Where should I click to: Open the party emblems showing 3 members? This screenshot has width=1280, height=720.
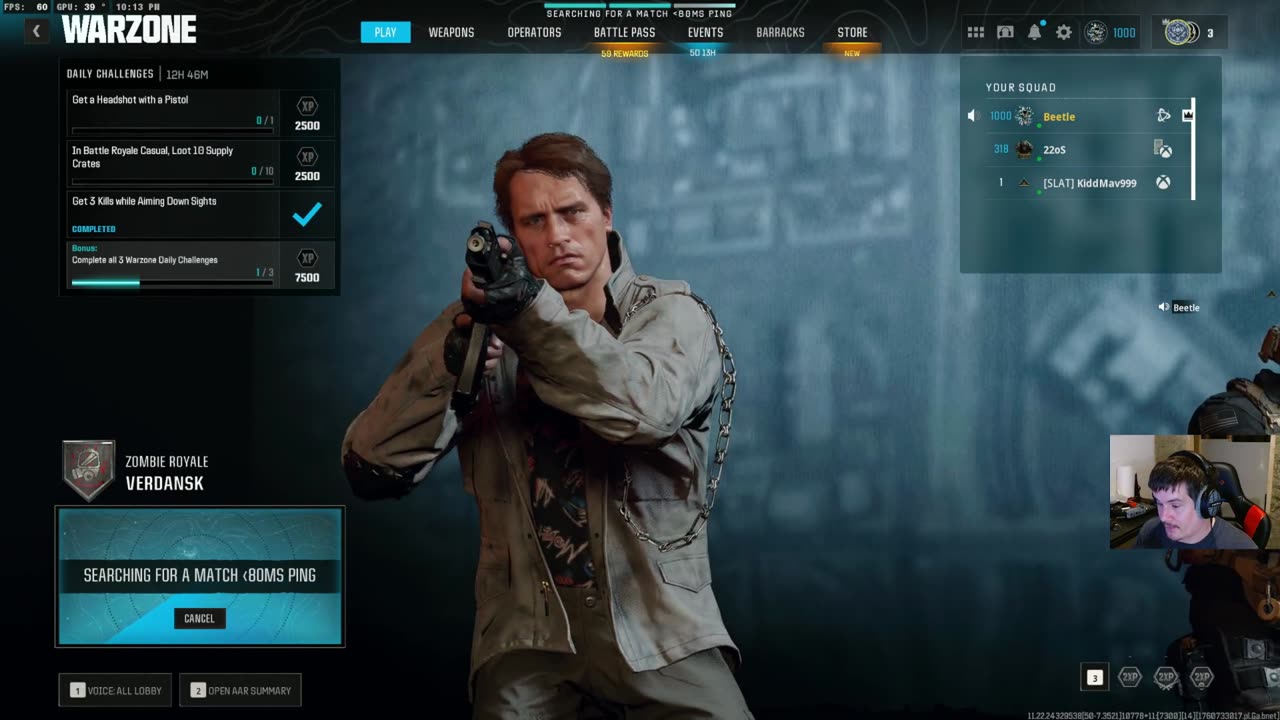point(1188,33)
